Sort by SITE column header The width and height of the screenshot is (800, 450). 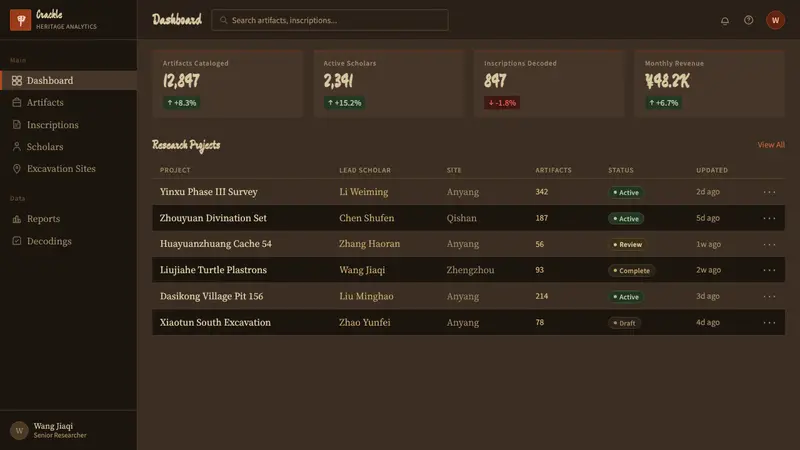click(x=454, y=170)
